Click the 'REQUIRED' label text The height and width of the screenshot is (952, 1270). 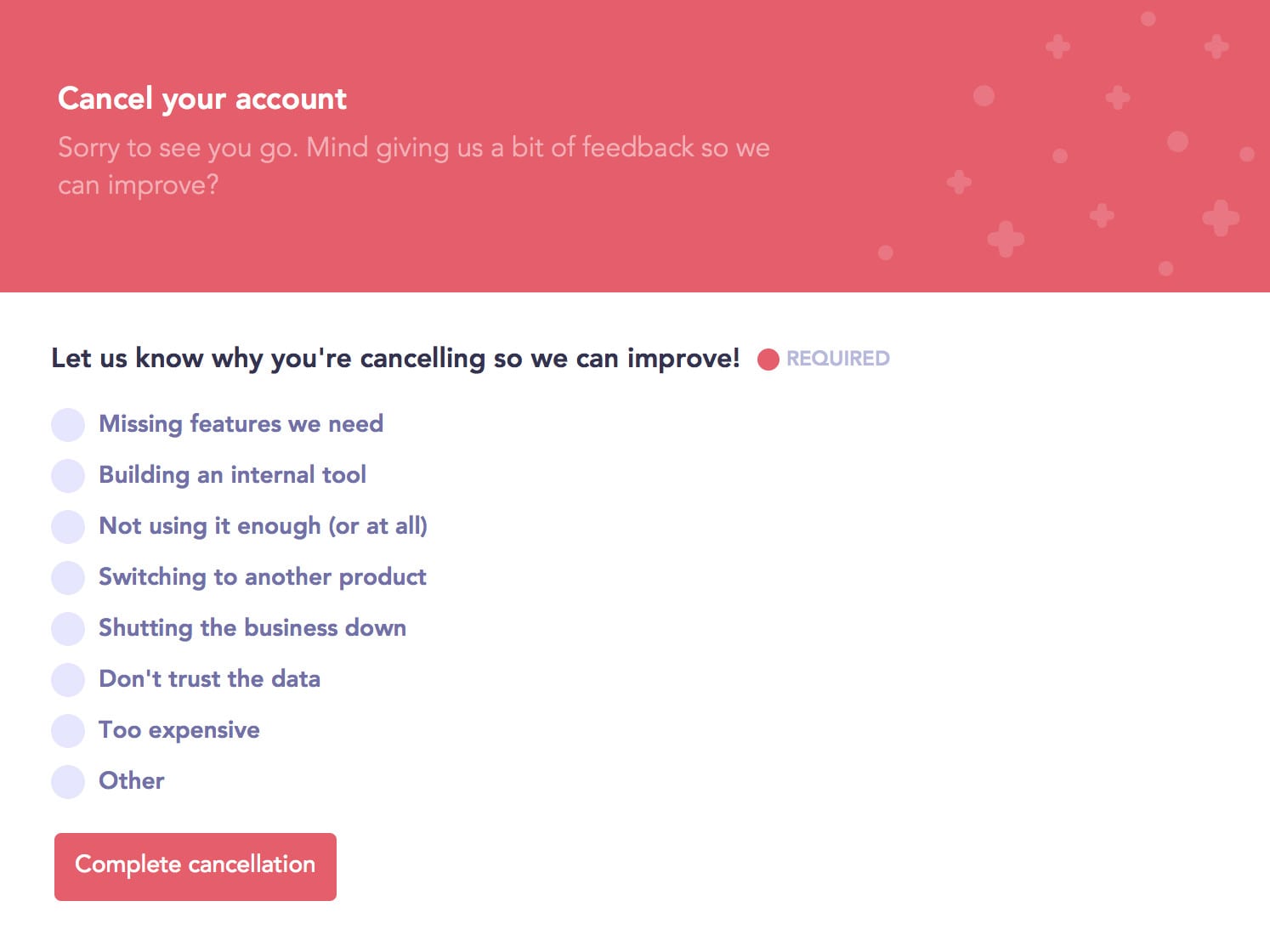click(x=837, y=359)
